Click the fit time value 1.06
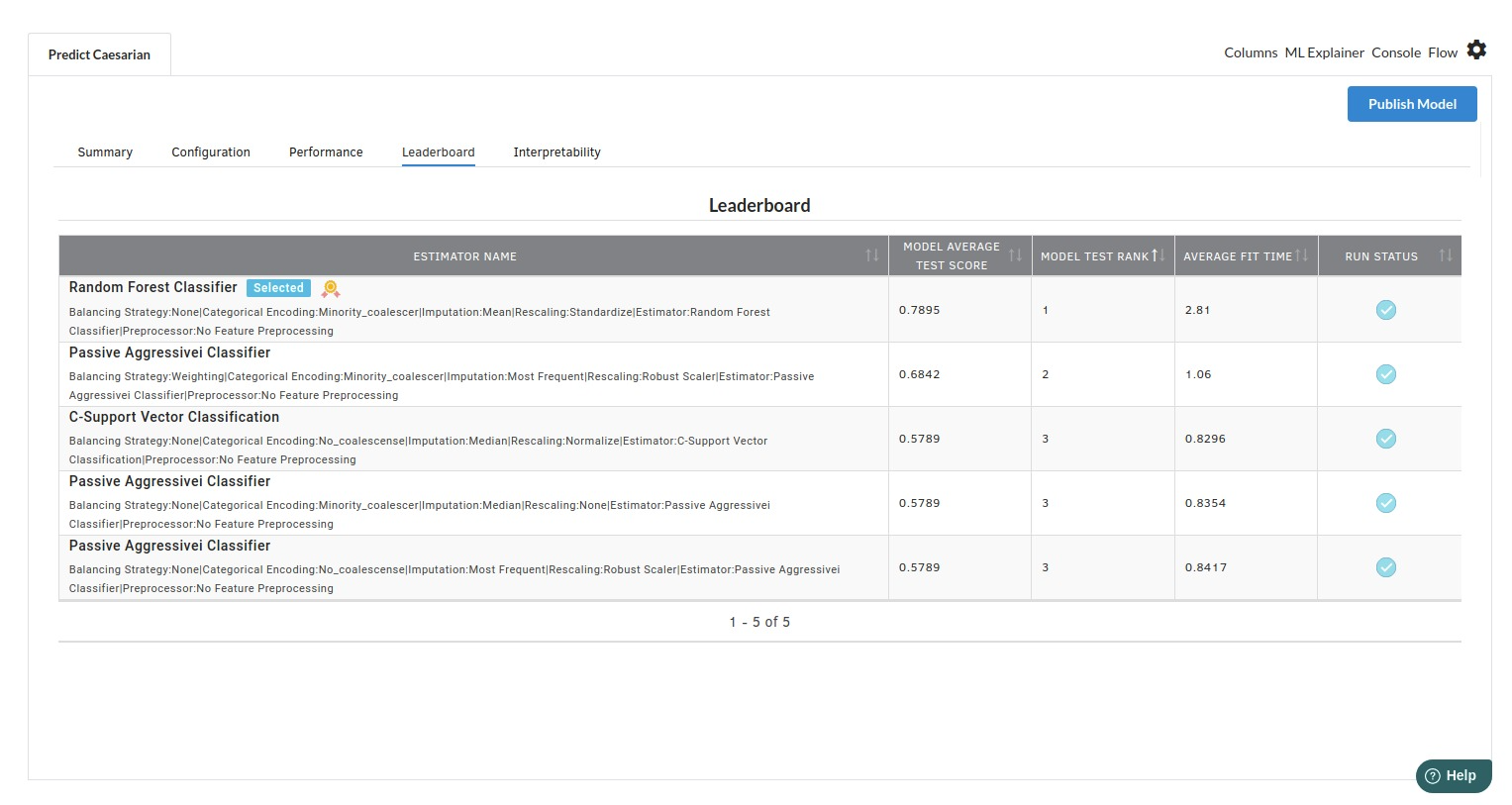 [x=1198, y=374]
